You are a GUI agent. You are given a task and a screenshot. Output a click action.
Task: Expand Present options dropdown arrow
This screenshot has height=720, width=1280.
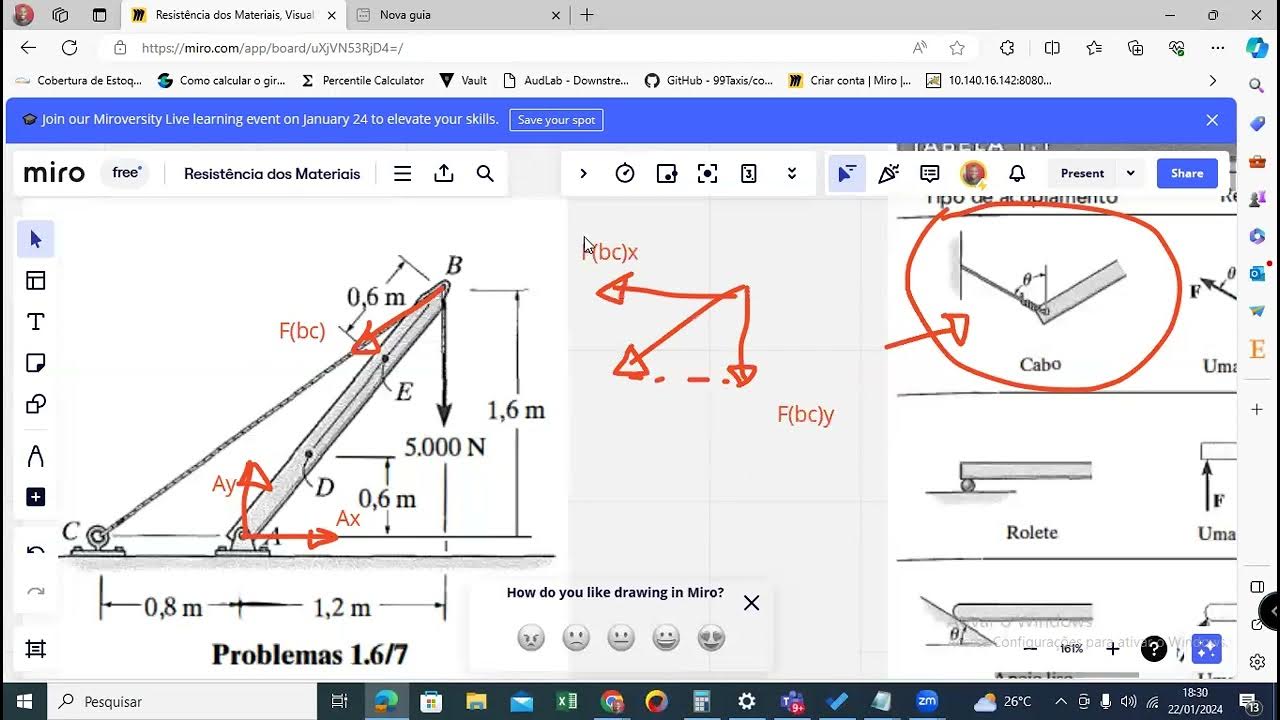[x=1131, y=174]
